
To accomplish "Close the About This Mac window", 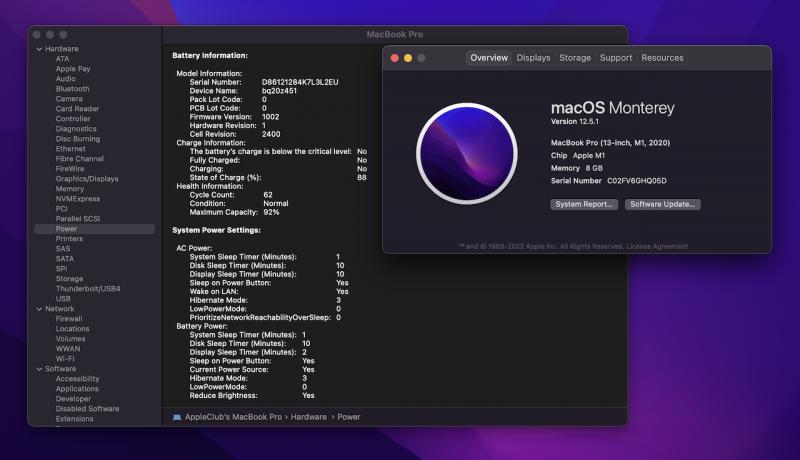I will (x=394, y=58).
